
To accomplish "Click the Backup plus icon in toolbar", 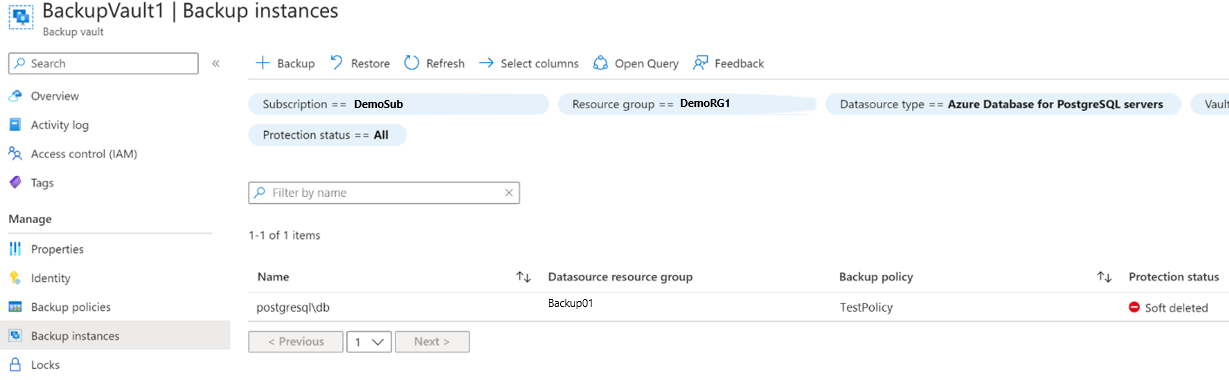I will click(263, 63).
